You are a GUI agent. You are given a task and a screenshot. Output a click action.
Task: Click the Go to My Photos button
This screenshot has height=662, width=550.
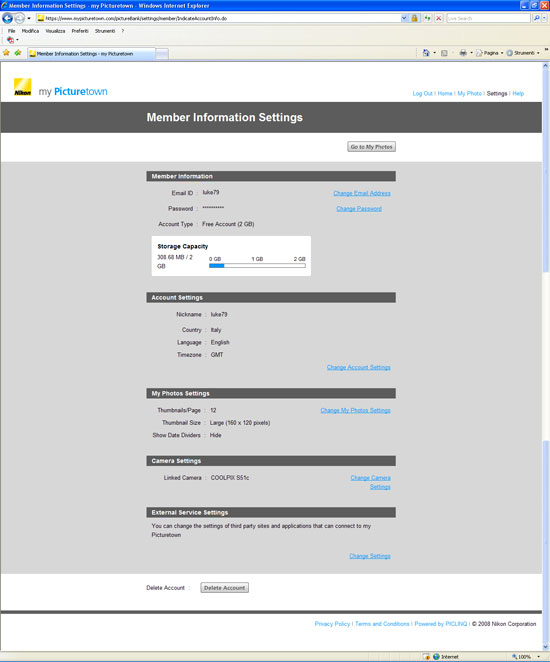(x=371, y=147)
